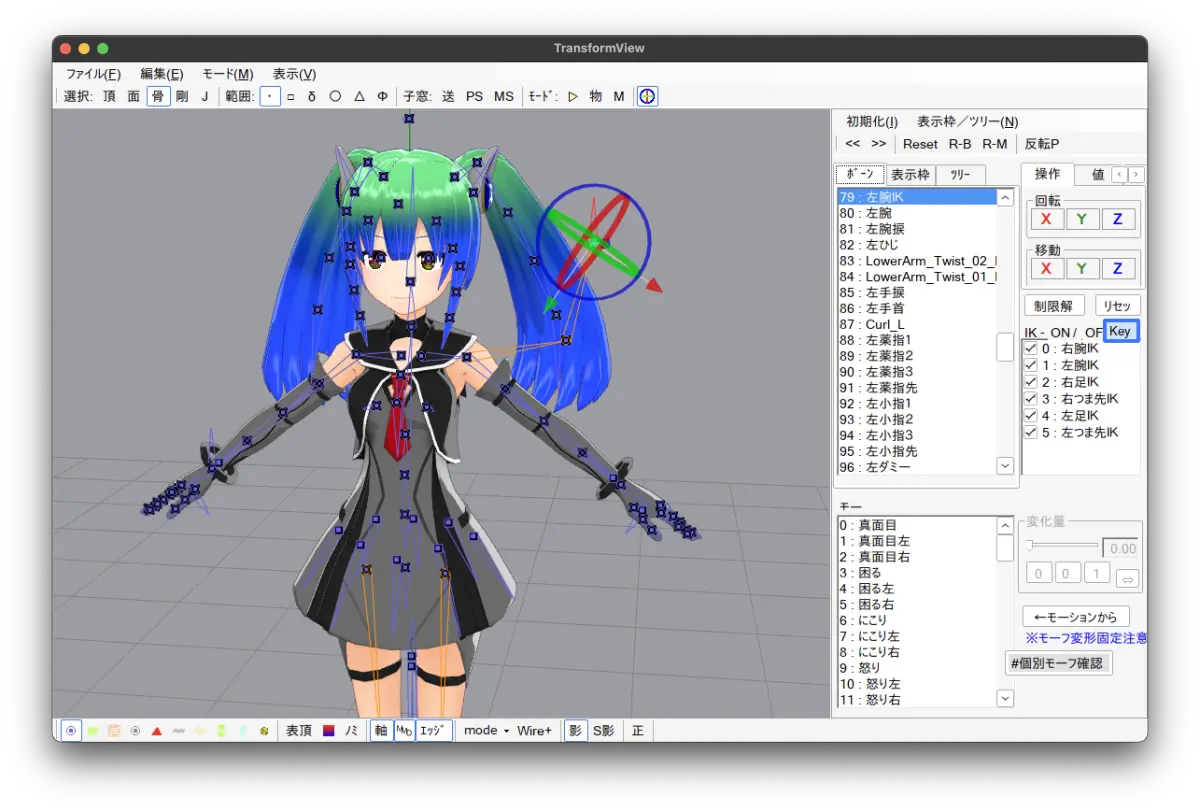1200x811 pixels.
Task: Click the tab strip left scroll arrow
Action: click(1120, 175)
